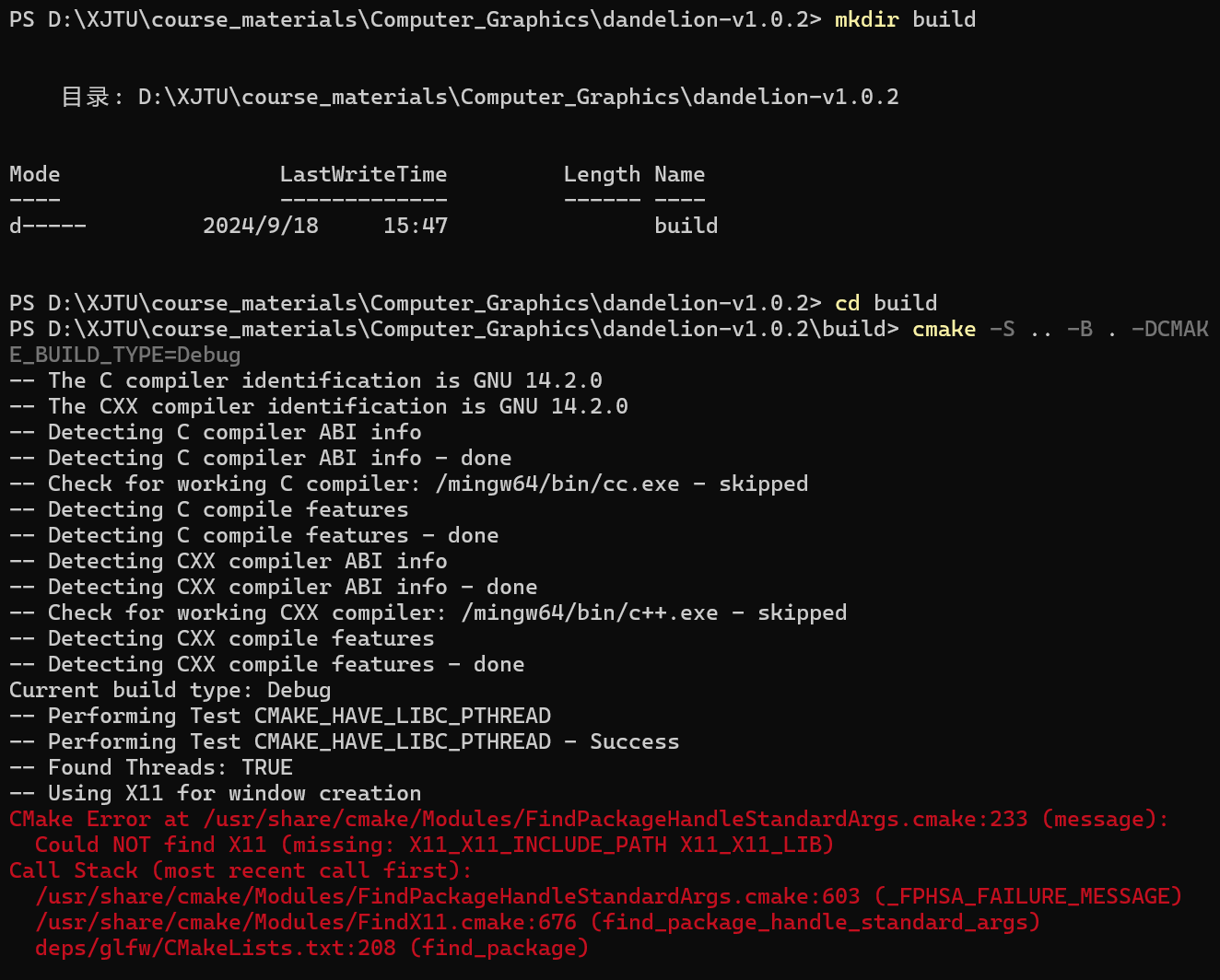Click the yellow 'cmake' command text
This screenshot has width=1220, height=980.
pos(944,329)
